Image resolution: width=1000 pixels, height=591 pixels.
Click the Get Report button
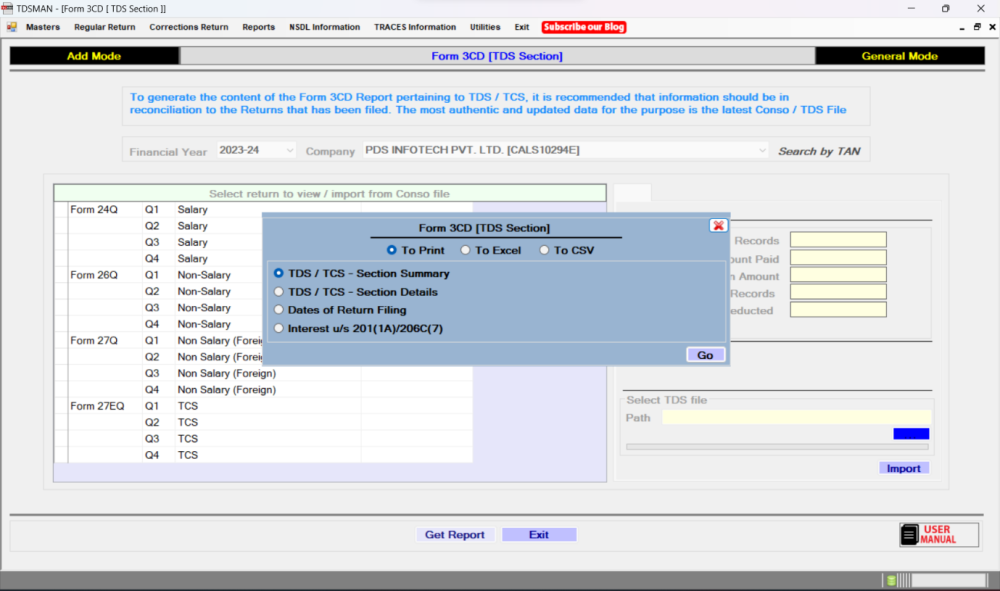coord(455,534)
